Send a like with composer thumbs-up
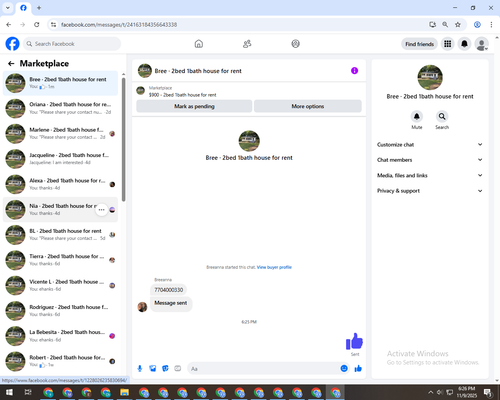Viewport: 500px width, 400px height. [358, 368]
